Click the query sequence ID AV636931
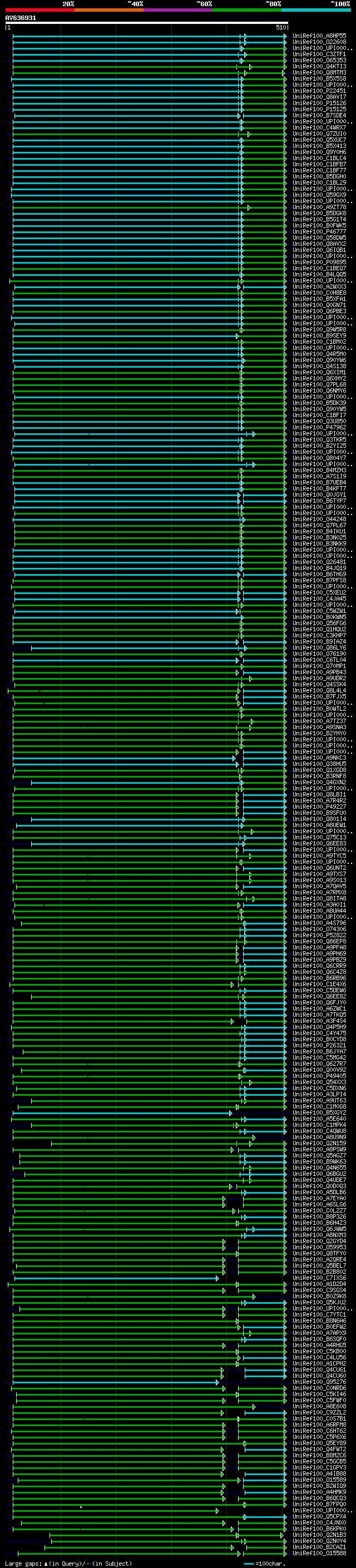 (21, 18)
